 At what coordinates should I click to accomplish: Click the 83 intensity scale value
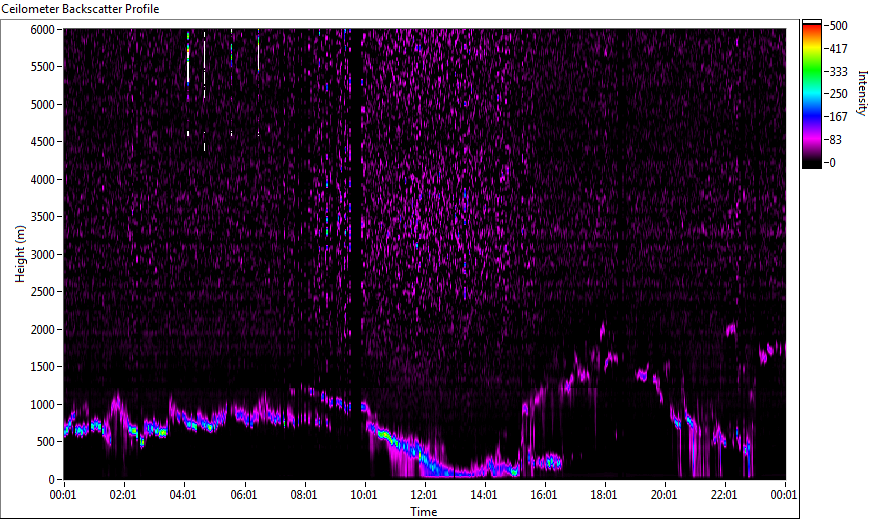point(836,140)
